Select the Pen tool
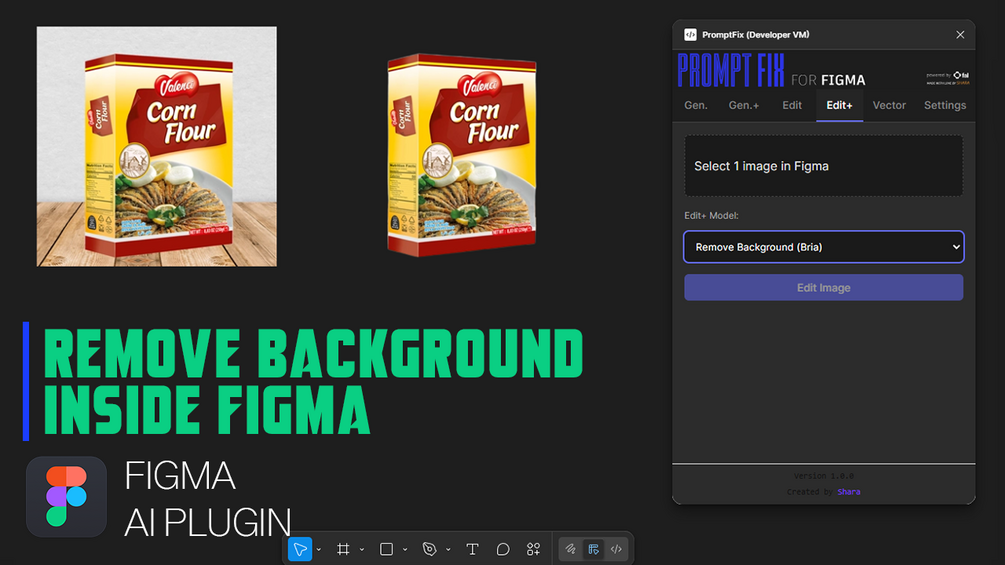Viewport: 1005px width, 565px height. [x=429, y=549]
